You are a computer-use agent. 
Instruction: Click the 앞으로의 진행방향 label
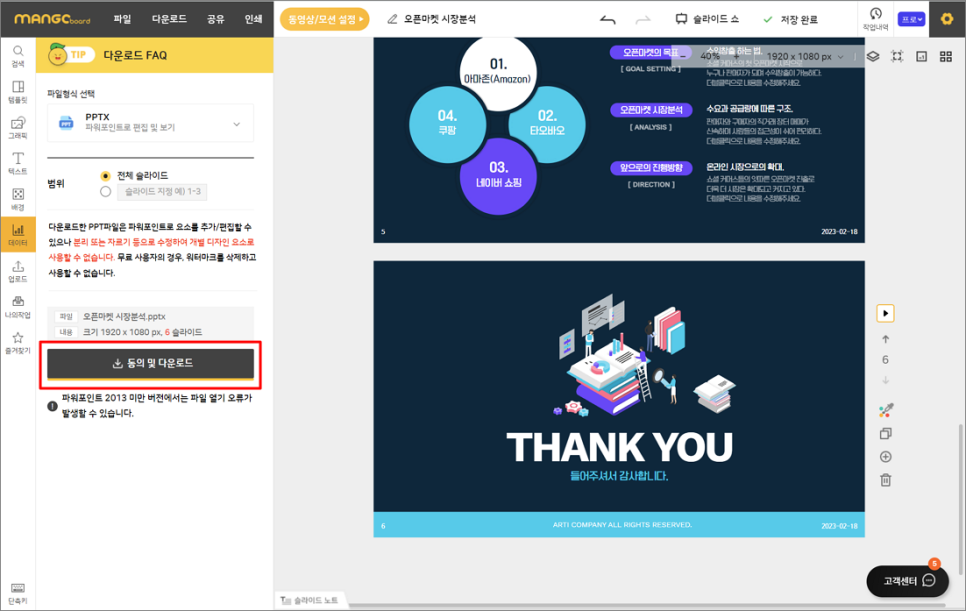point(651,168)
